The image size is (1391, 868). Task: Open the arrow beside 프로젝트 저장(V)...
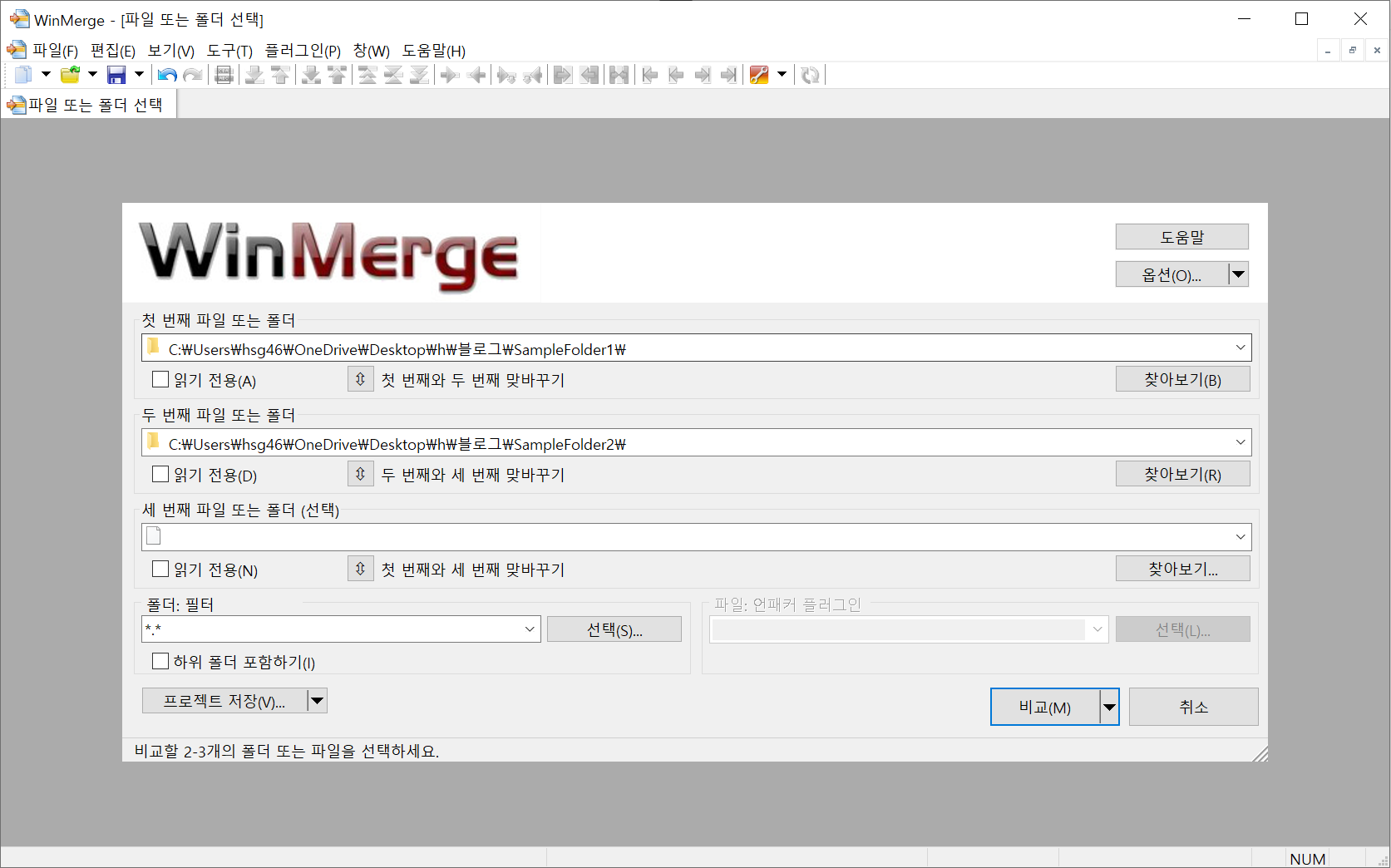click(x=317, y=701)
